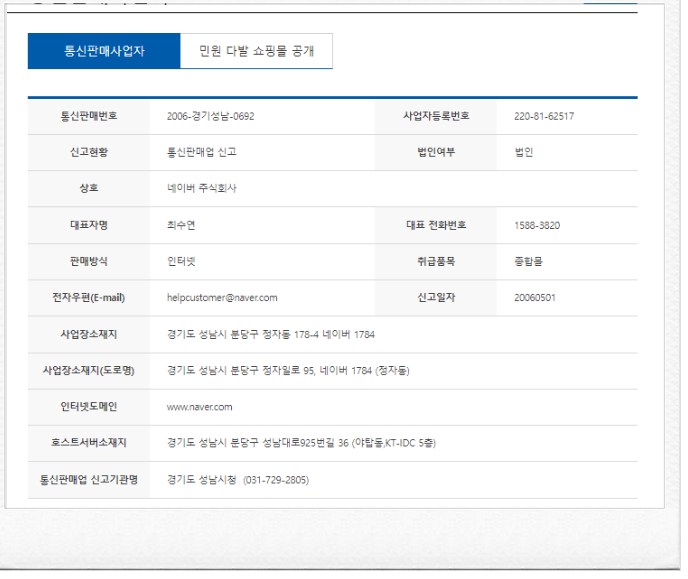Click the road address 정자일로 95
This screenshot has width=688, height=579.
point(288,371)
